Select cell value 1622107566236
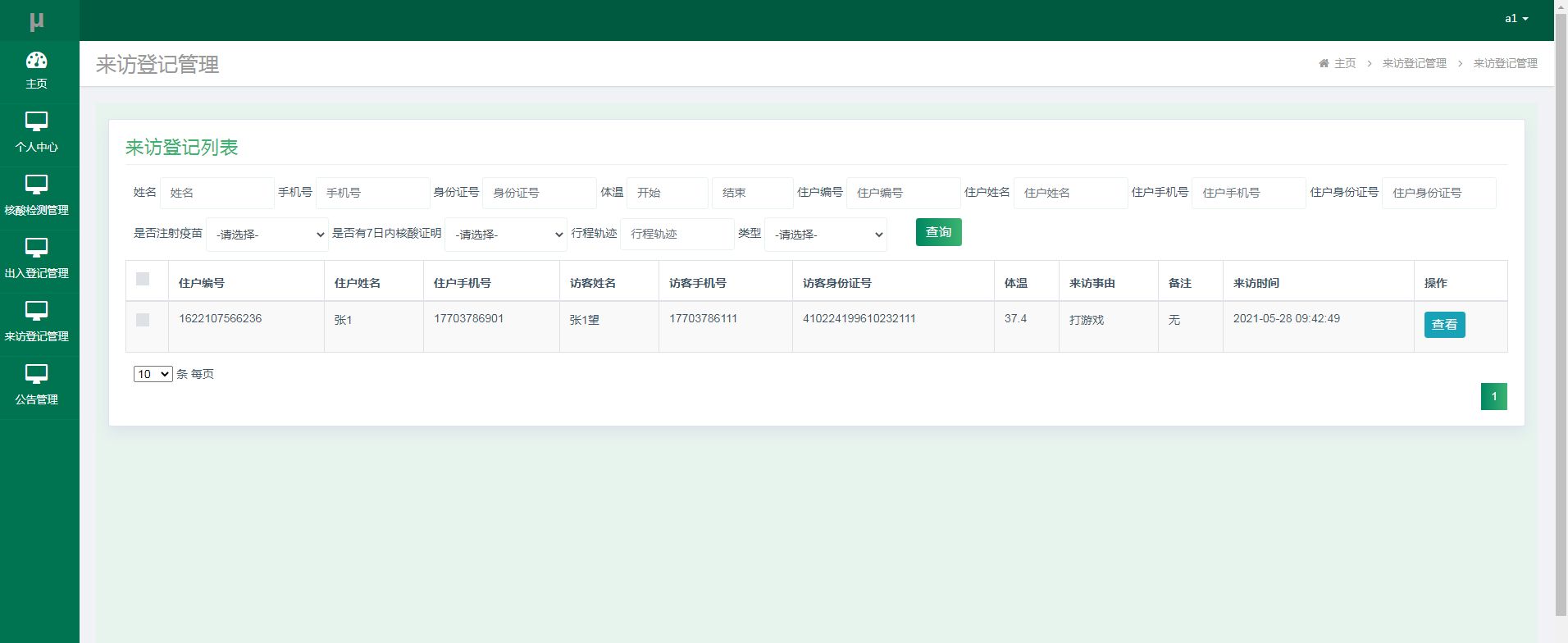The height and width of the screenshot is (643, 1568). tap(221, 318)
